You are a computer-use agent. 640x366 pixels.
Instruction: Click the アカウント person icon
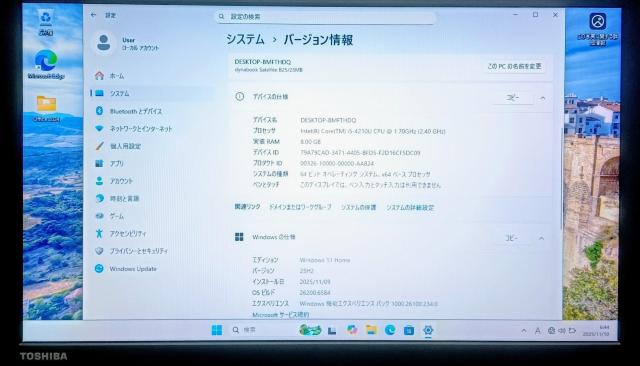coord(99,181)
